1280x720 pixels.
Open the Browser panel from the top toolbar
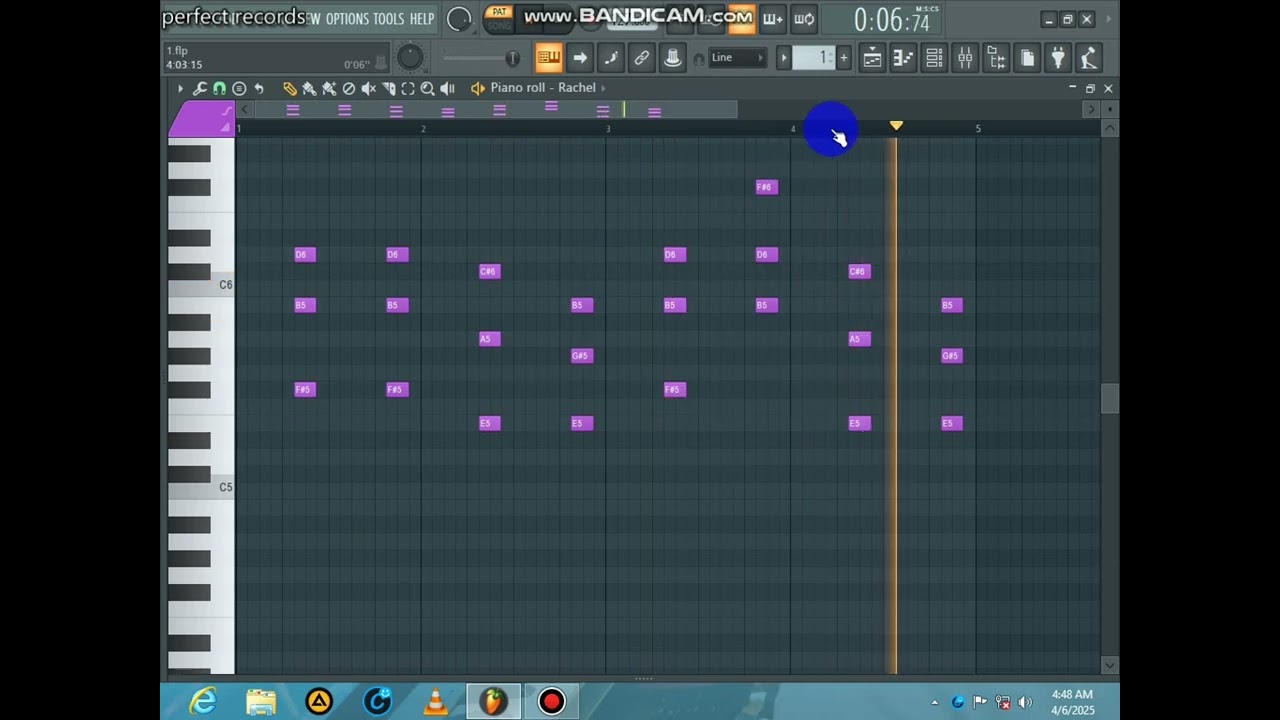[996, 58]
